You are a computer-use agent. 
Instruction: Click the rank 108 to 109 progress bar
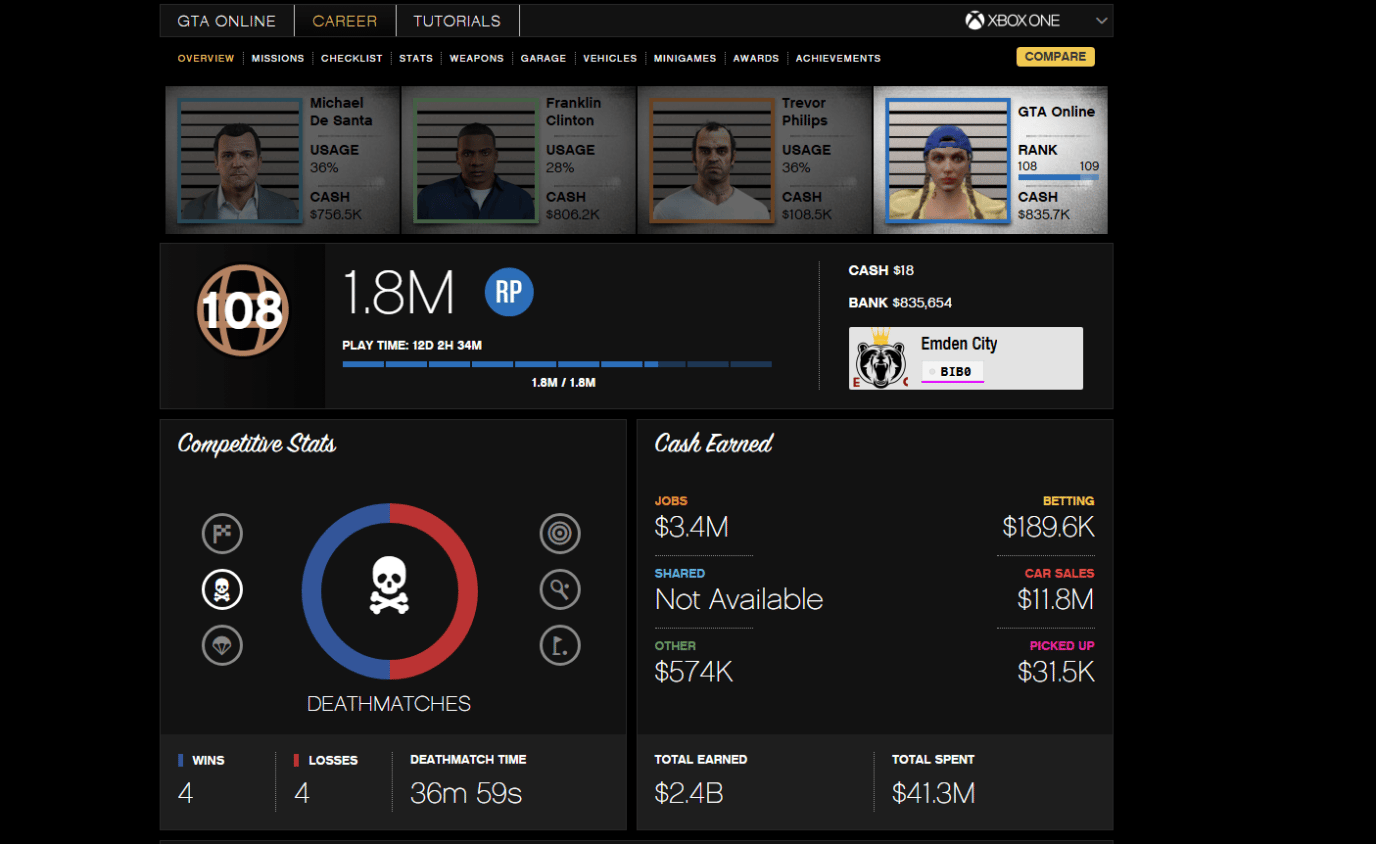click(x=1058, y=178)
